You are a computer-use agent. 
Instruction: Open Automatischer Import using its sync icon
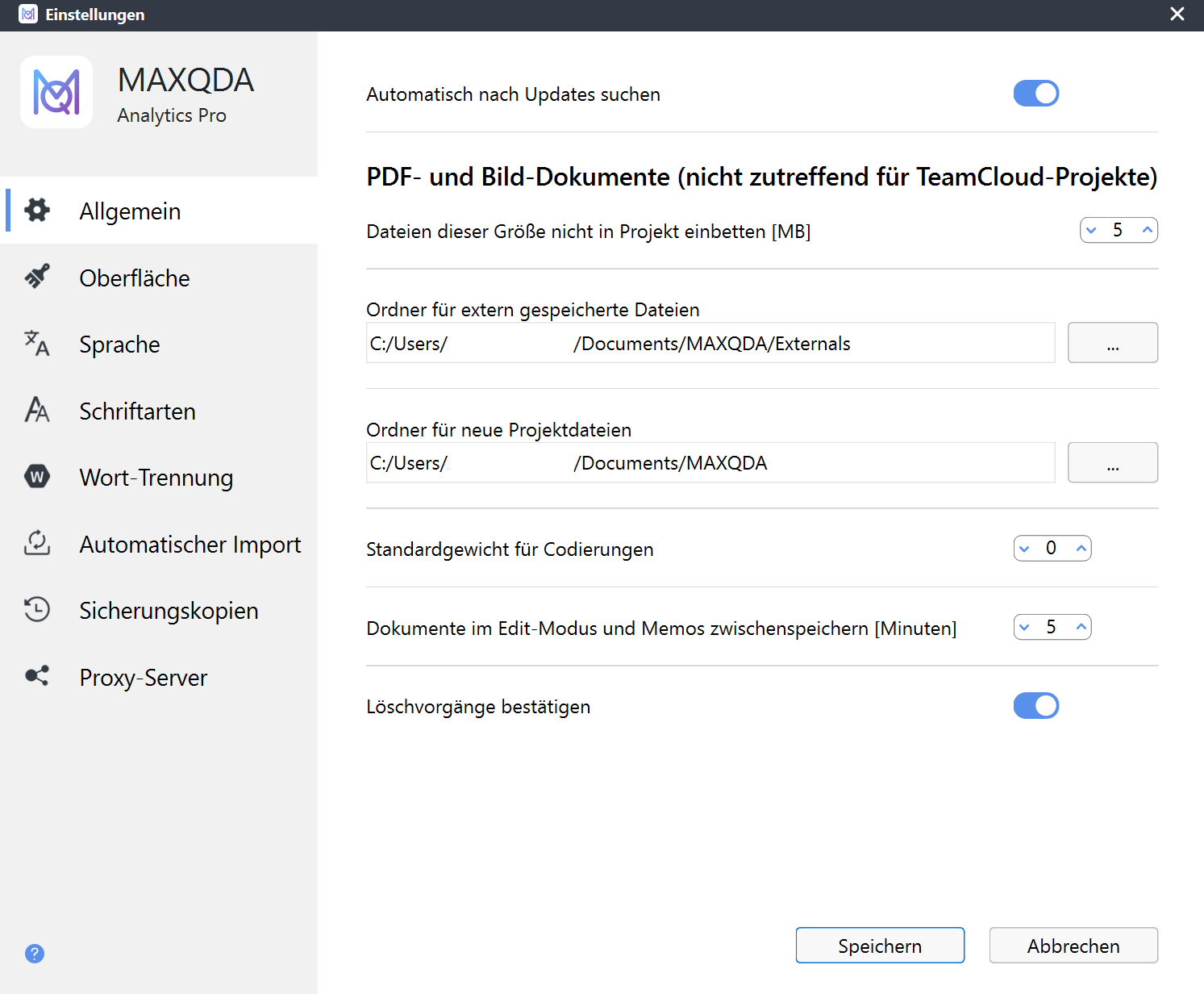pos(37,544)
